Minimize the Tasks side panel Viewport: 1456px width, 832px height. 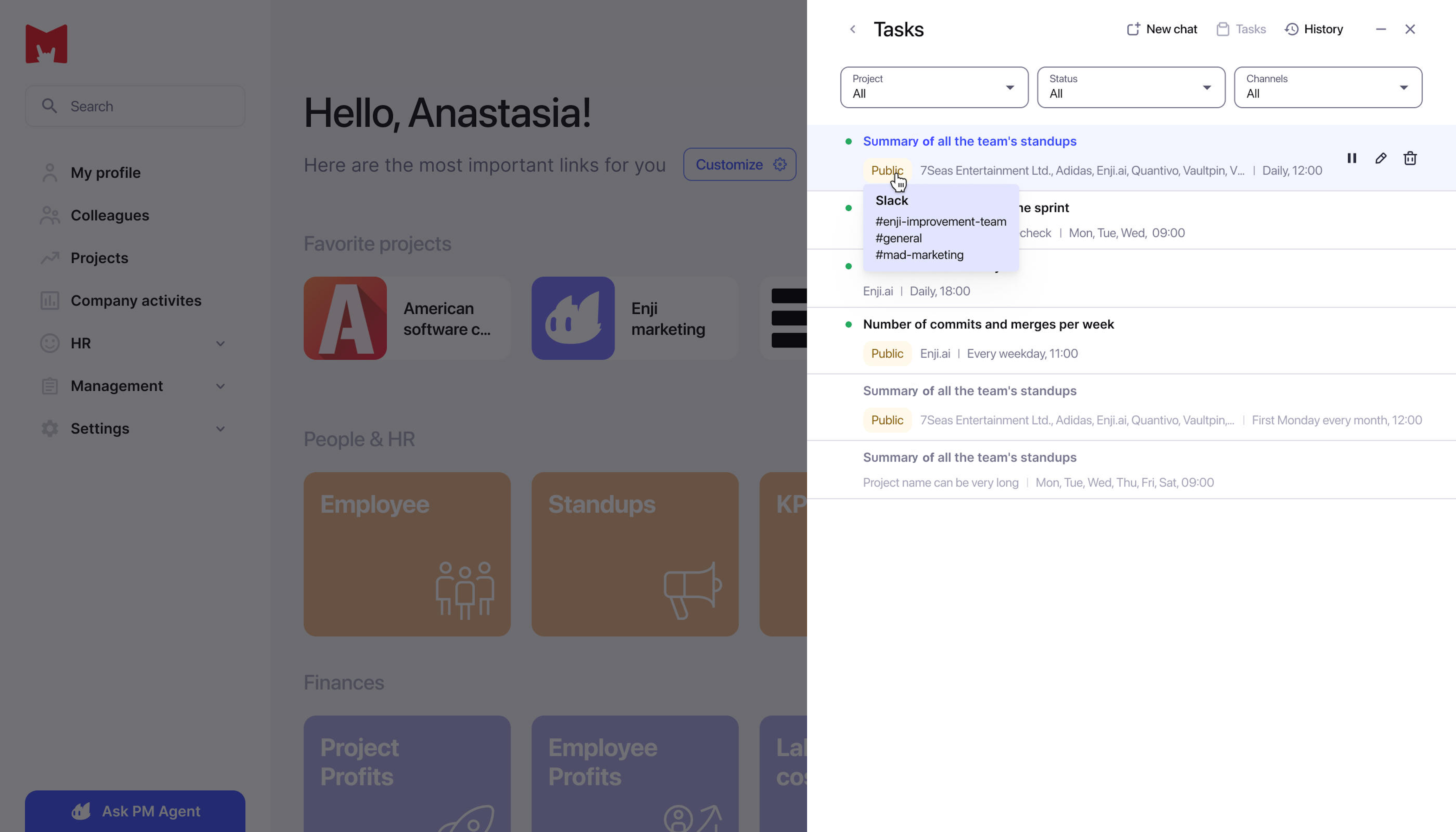pyautogui.click(x=1381, y=29)
